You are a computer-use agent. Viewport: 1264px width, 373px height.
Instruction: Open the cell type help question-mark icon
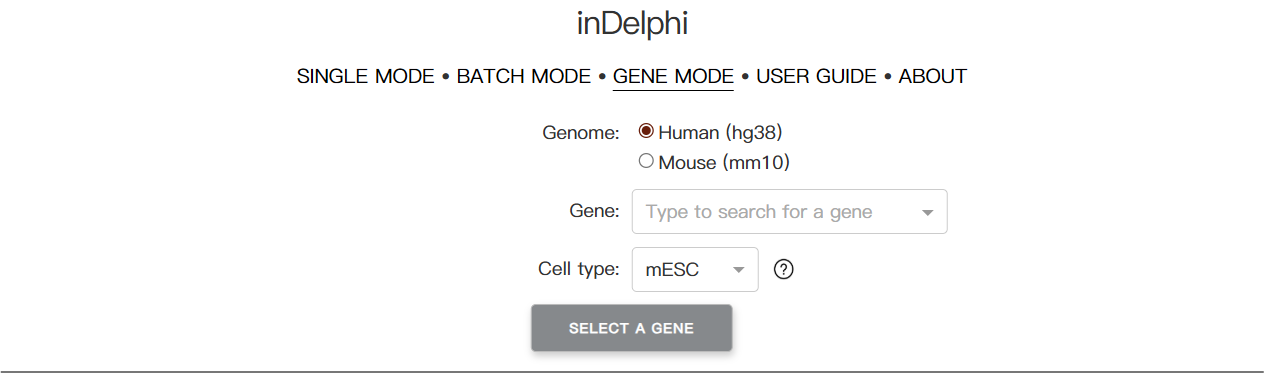[x=784, y=270]
